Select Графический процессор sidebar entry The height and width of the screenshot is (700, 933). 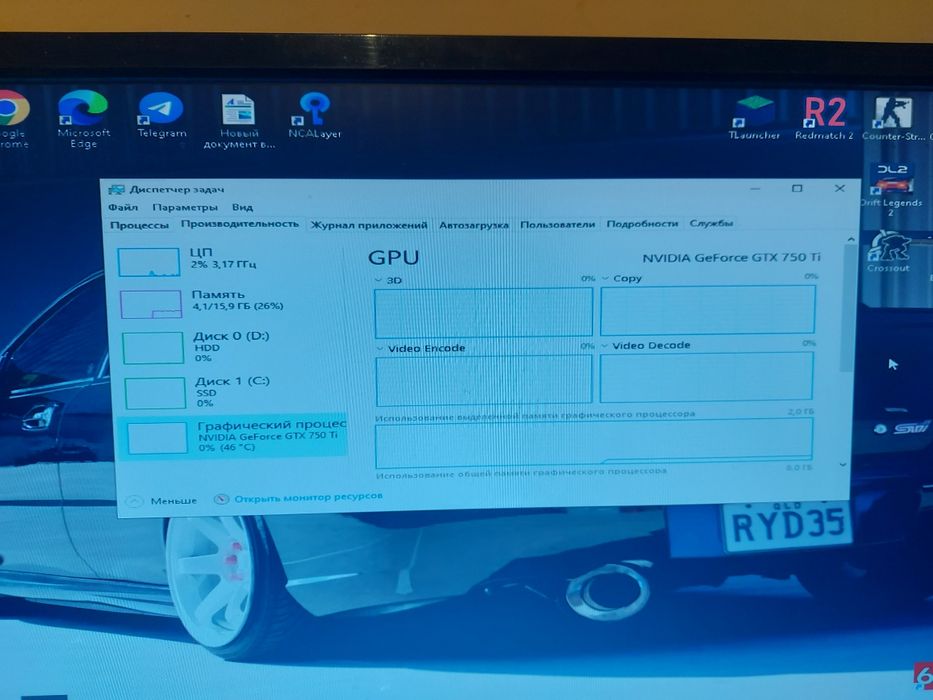click(x=233, y=437)
